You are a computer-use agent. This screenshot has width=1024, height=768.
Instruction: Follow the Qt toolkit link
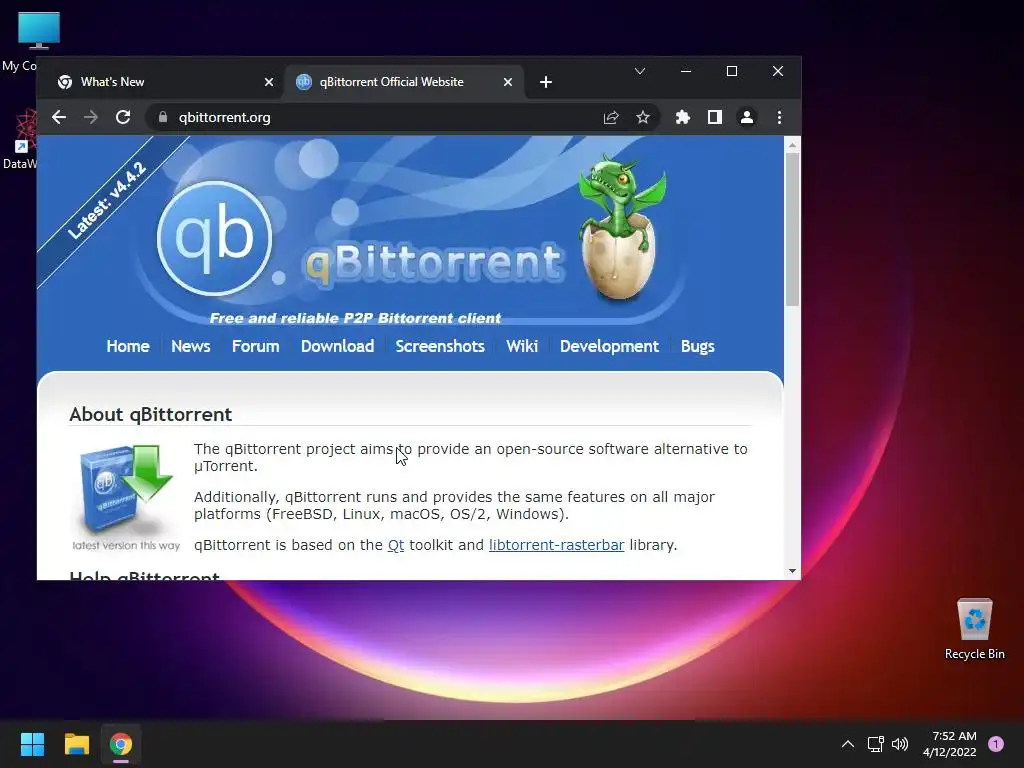(396, 545)
